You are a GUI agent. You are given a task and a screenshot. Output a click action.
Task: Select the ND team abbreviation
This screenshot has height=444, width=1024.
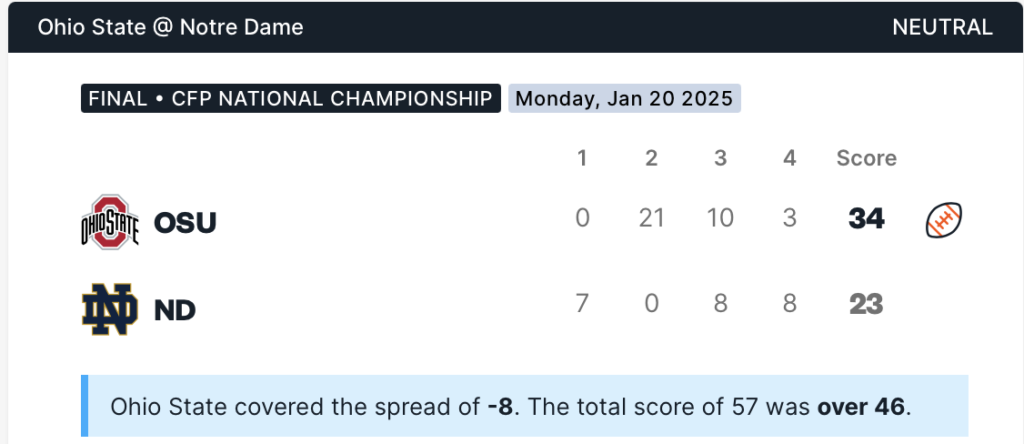(x=175, y=309)
